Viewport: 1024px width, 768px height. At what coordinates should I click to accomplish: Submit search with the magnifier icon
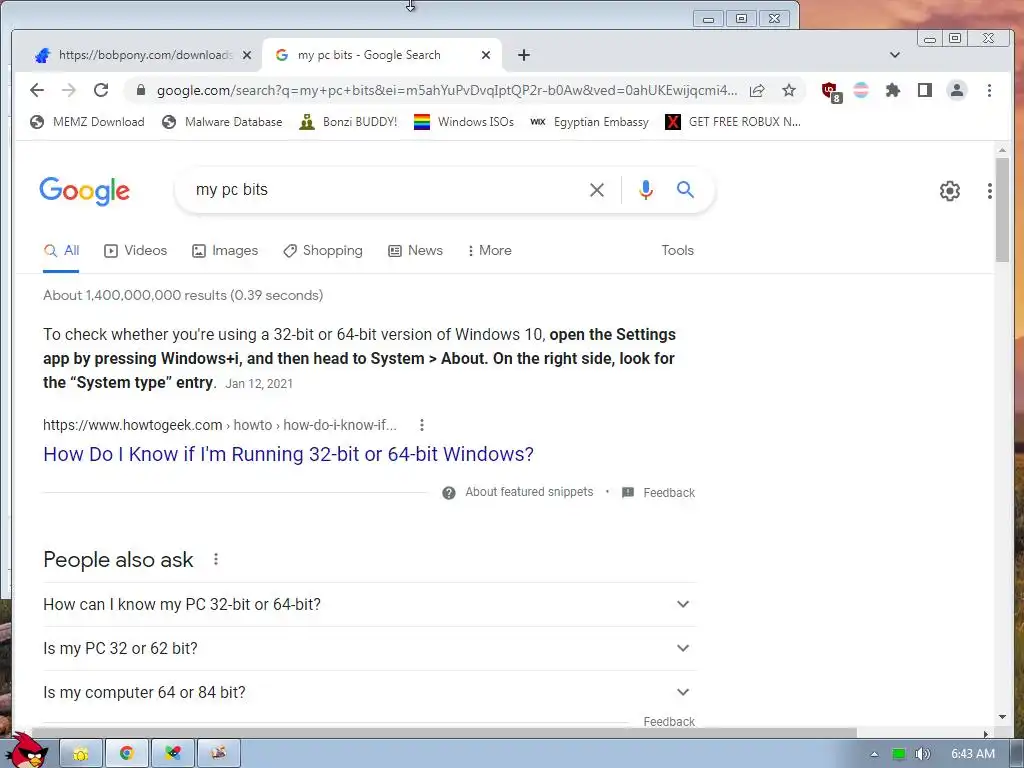pyautogui.click(x=685, y=189)
